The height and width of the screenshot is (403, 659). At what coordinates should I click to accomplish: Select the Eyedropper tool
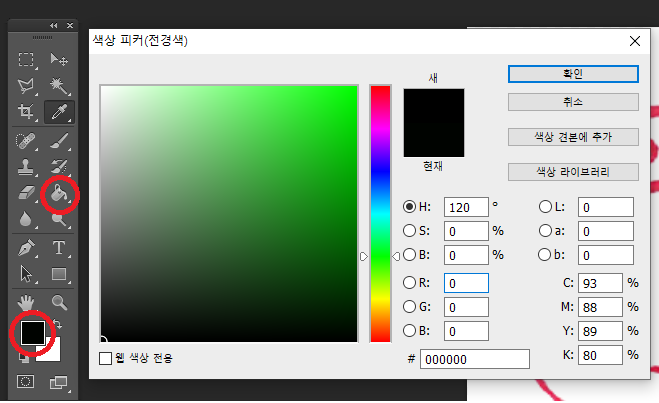(x=59, y=112)
